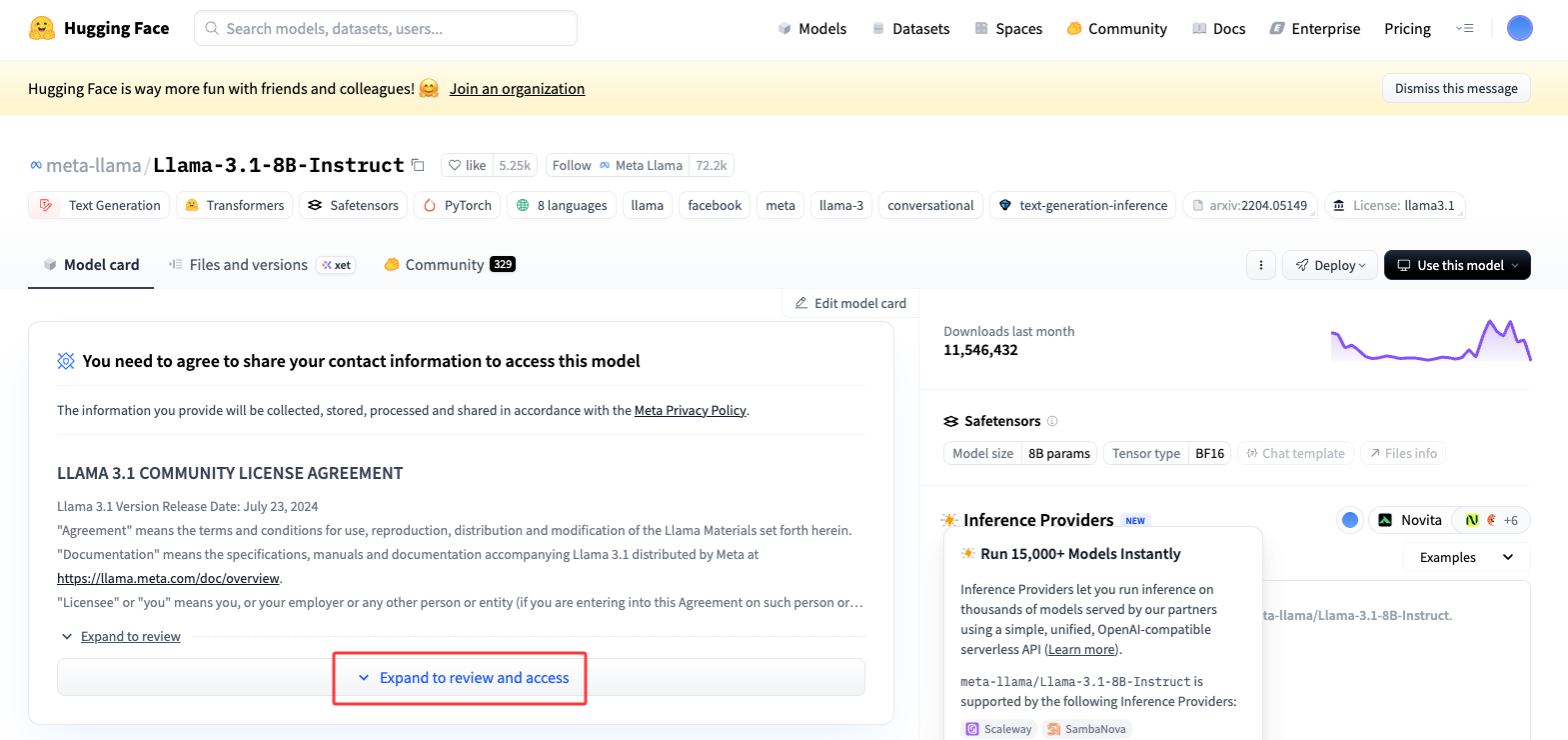Viewport: 1568px width, 740px height.
Task: Open Pricing in the top navigation
Action: coord(1407,29)
